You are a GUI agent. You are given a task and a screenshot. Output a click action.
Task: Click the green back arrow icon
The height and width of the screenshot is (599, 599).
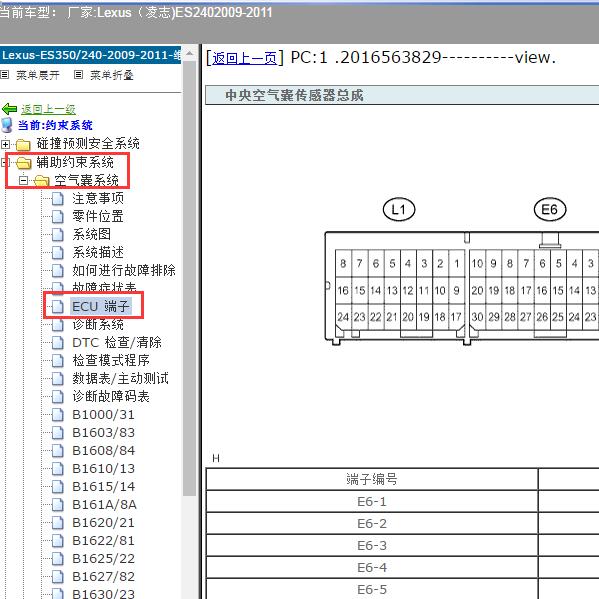tap(10, 109)
